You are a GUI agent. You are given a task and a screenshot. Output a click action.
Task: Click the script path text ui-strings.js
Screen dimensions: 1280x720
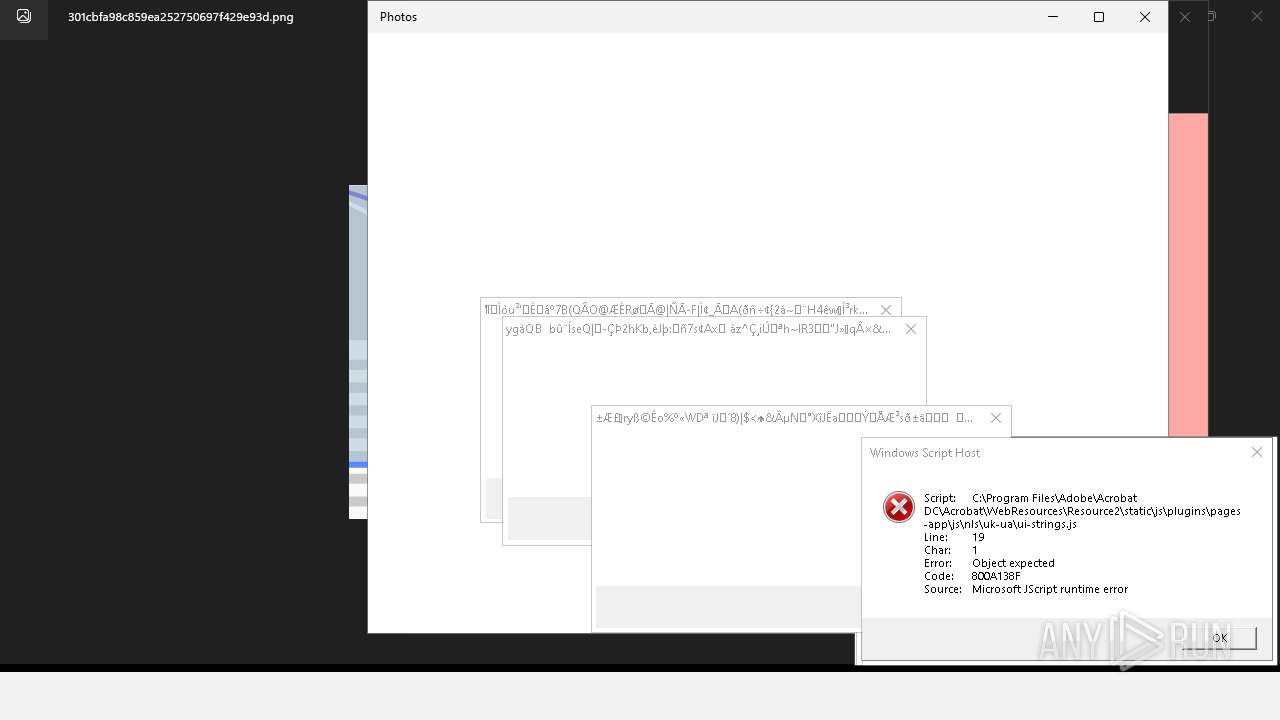pos(1082,511)
